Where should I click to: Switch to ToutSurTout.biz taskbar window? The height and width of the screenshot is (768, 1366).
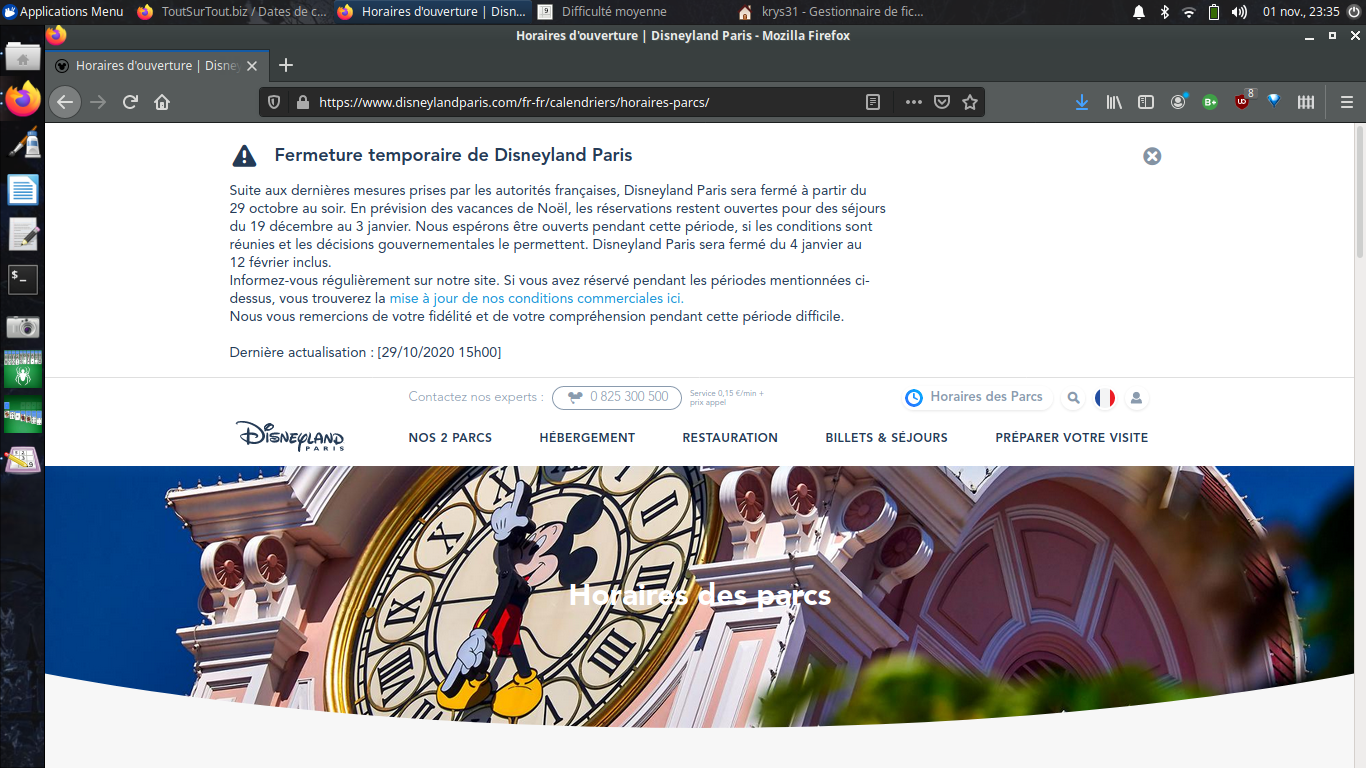[232, 11]
